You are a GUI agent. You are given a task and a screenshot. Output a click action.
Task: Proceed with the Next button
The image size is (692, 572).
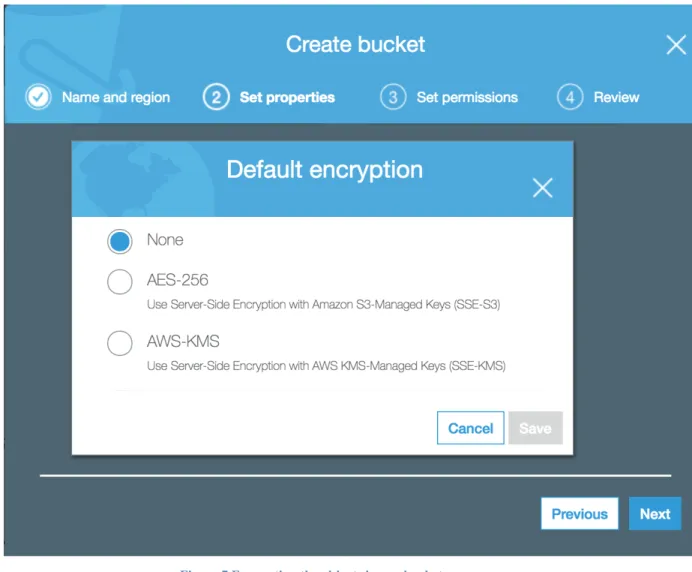click(x=655, y=514)
